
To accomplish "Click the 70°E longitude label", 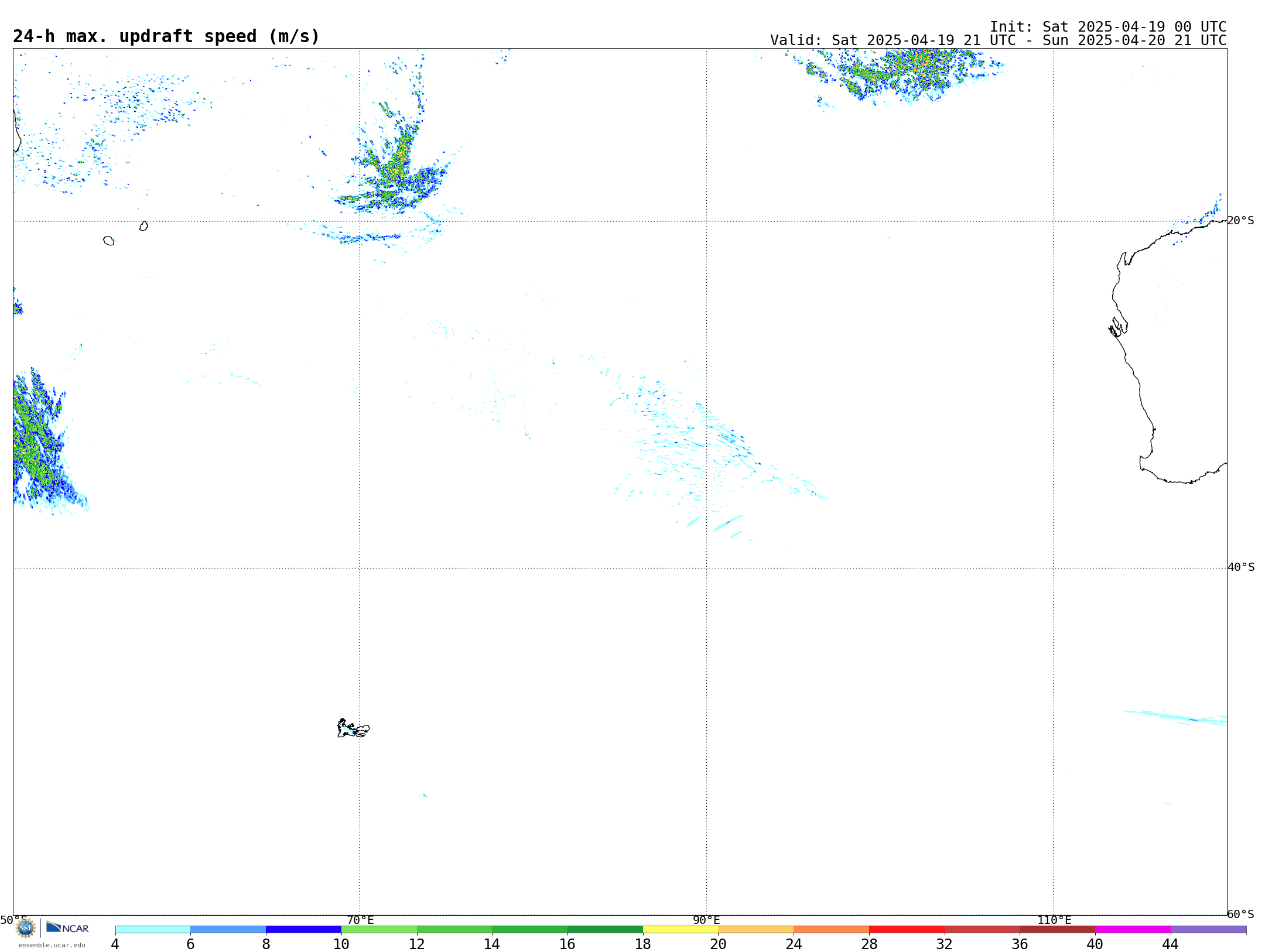I will (360, 920).
